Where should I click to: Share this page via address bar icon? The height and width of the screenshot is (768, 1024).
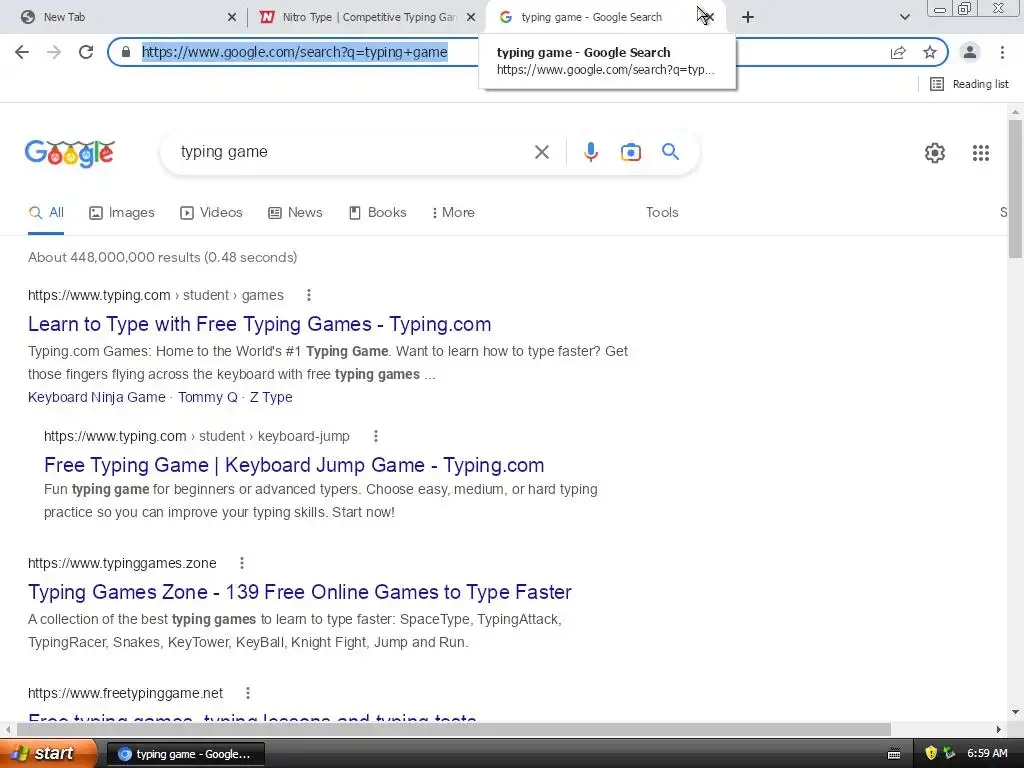coord(899,52)
